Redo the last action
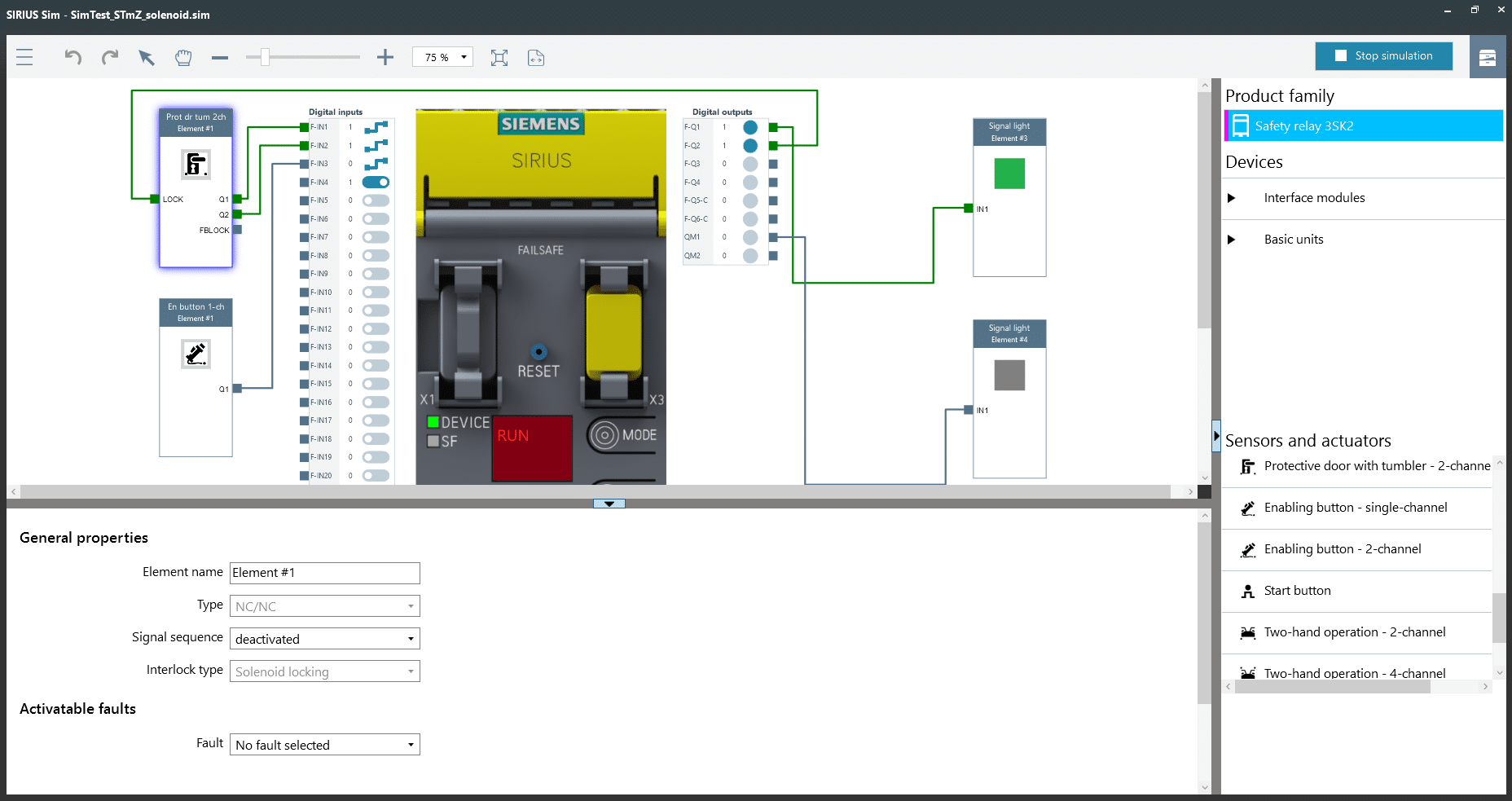This screenshot has height=801, width=1512. pos(110,57)
